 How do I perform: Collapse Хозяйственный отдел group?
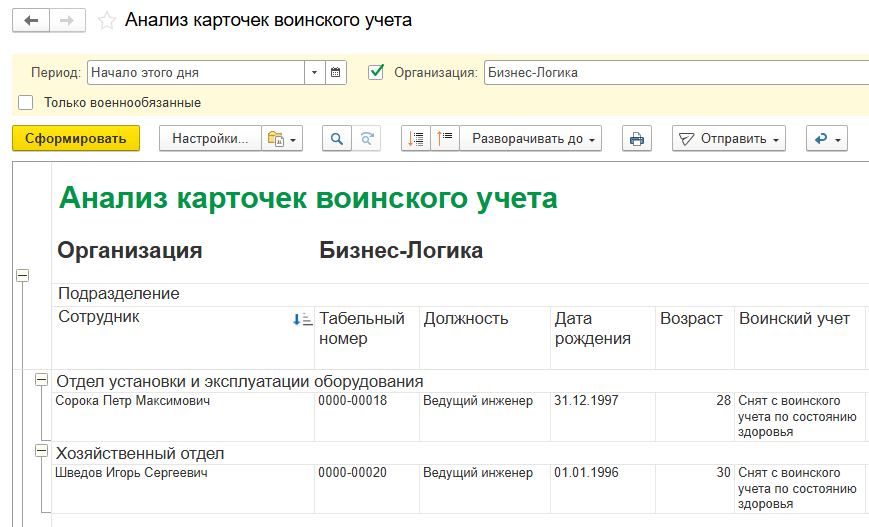pos(42,451)
